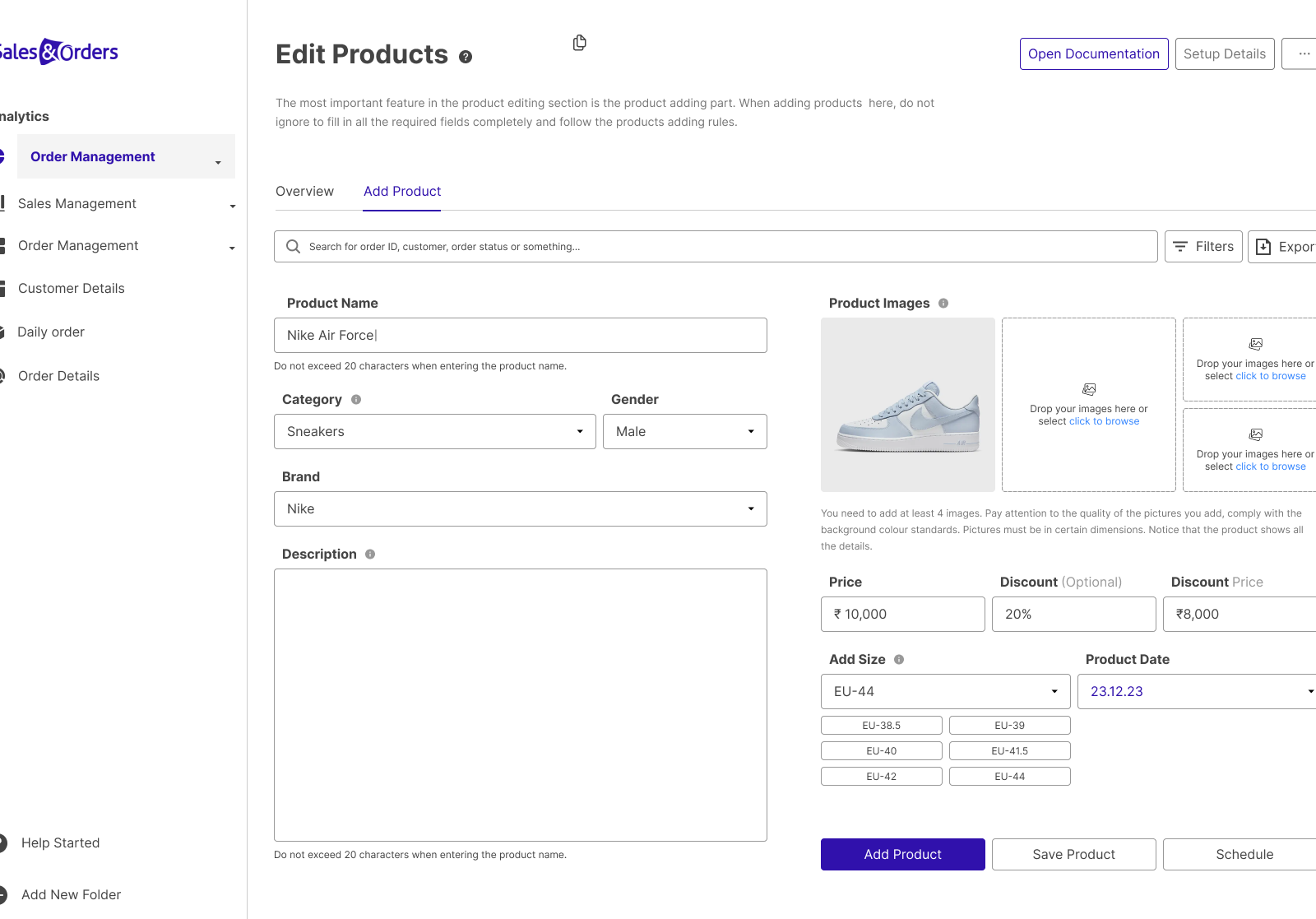The image size is (1316, 919).
Task: Click the Open Documentation button
Action: [x=1093, y=53]
